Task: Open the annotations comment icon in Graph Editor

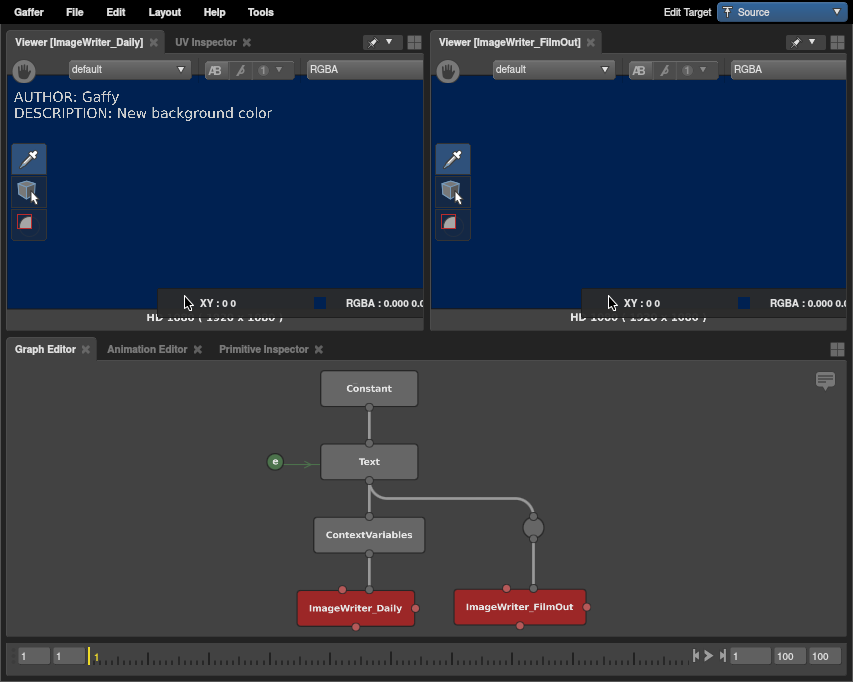Action: point(825,381)
